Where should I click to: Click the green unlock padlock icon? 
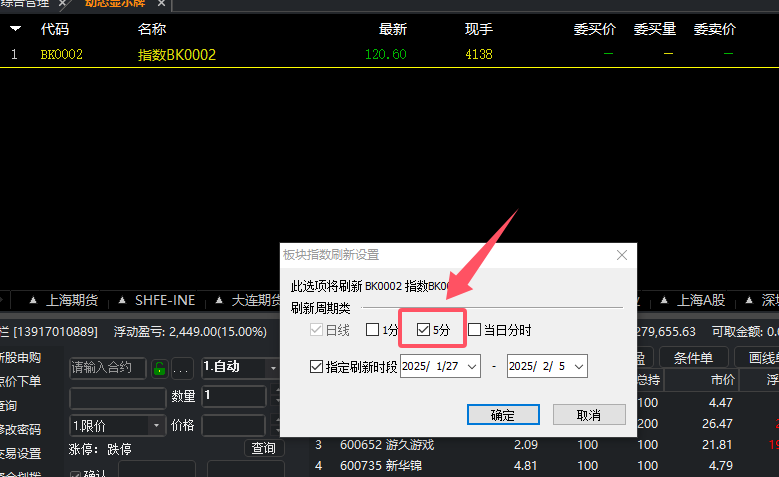pos(159,369)
